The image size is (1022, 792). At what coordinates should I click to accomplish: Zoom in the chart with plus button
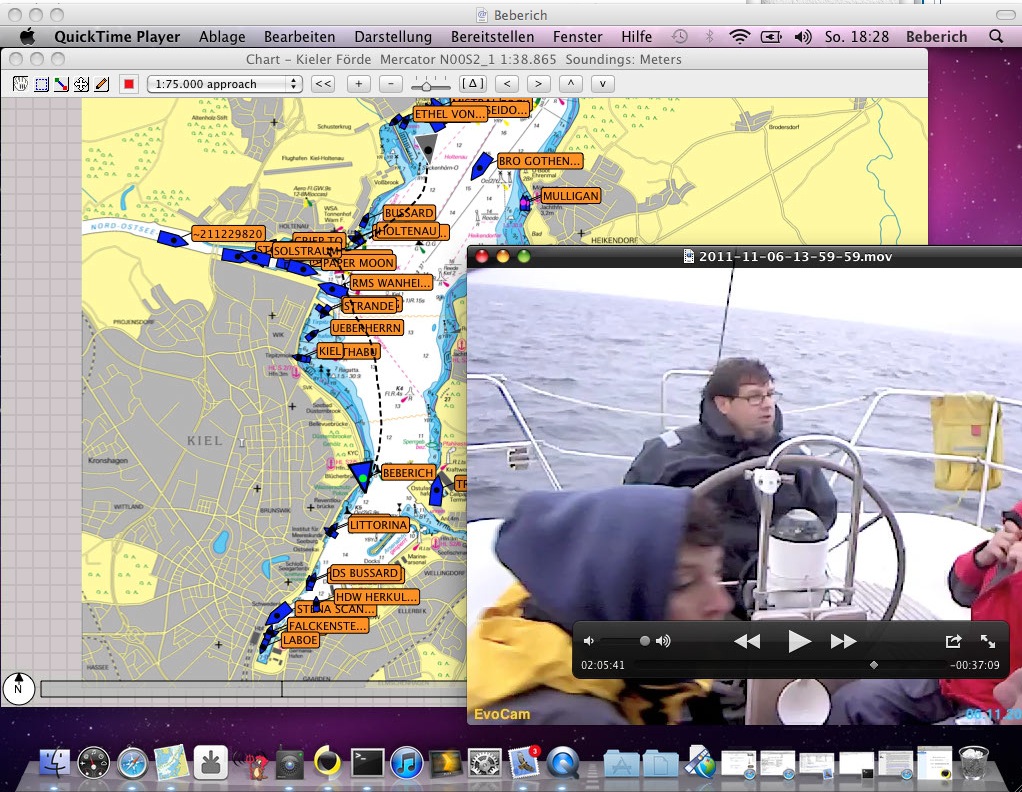[x=358, y=84]
